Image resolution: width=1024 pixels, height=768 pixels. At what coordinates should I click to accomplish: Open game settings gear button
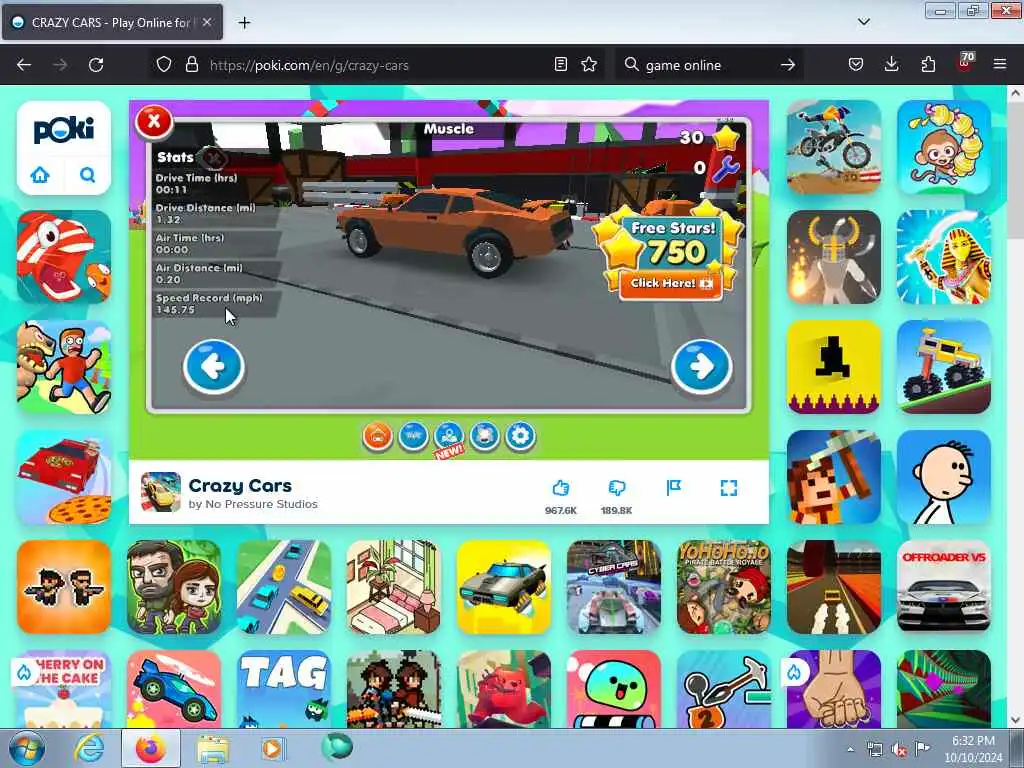[x=520, y=436]
